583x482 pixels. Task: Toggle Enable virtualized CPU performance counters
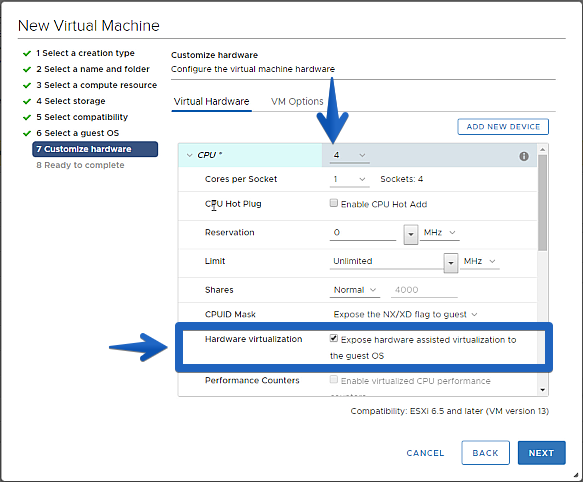click(x=334, y=379)
